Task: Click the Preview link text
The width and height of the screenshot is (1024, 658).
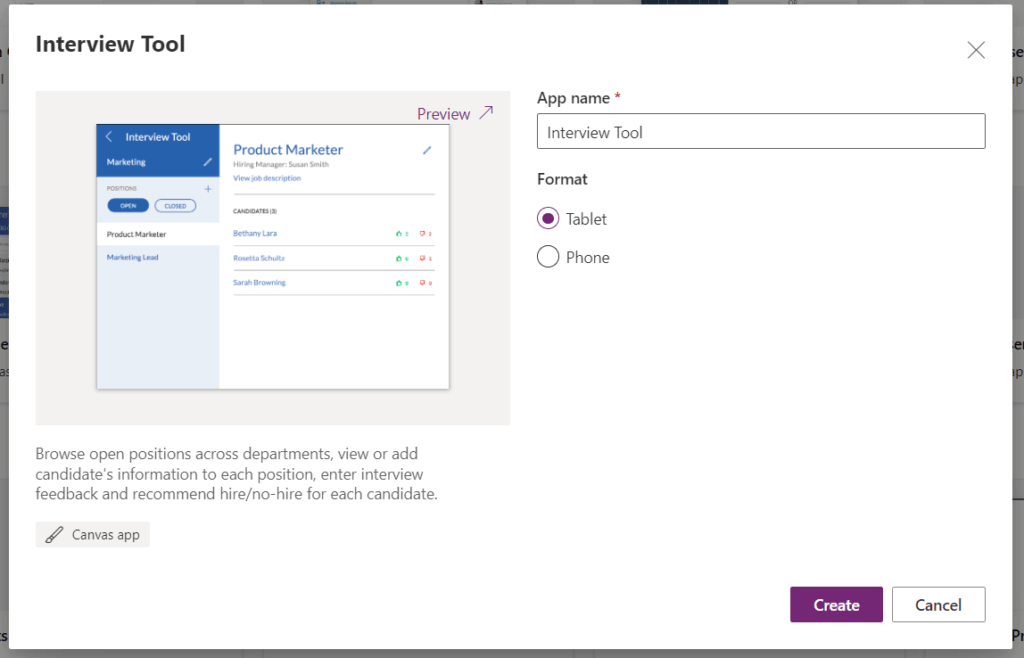Action: 443,114
